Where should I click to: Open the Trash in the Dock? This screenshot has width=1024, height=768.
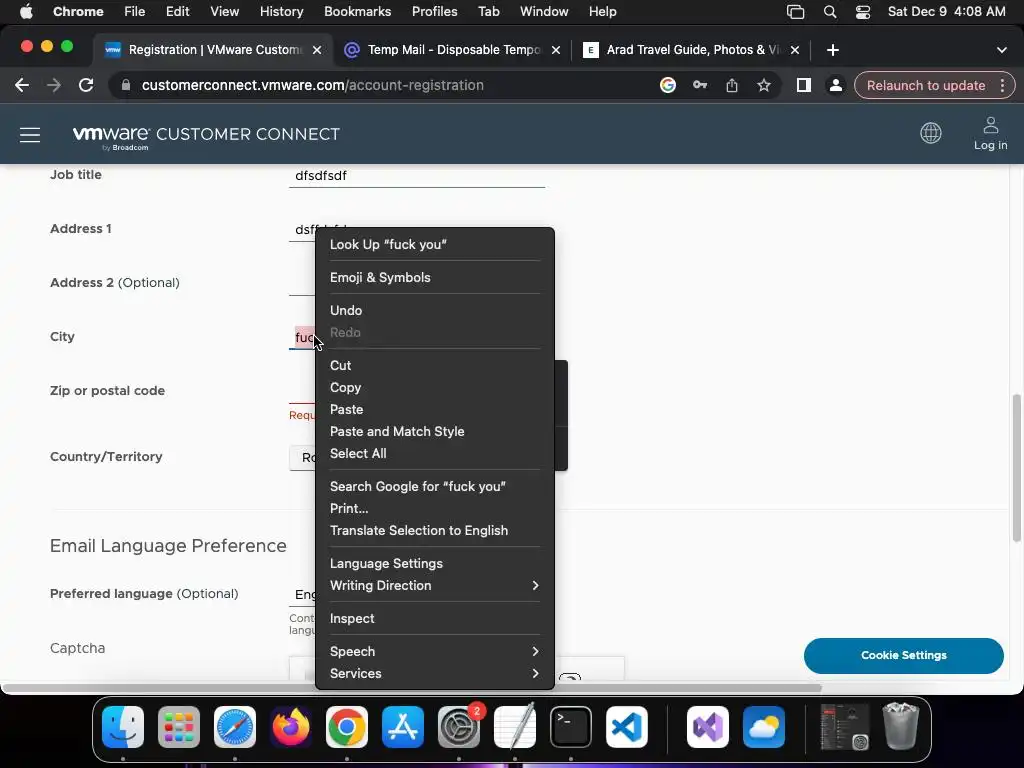(x=901, y=726)
